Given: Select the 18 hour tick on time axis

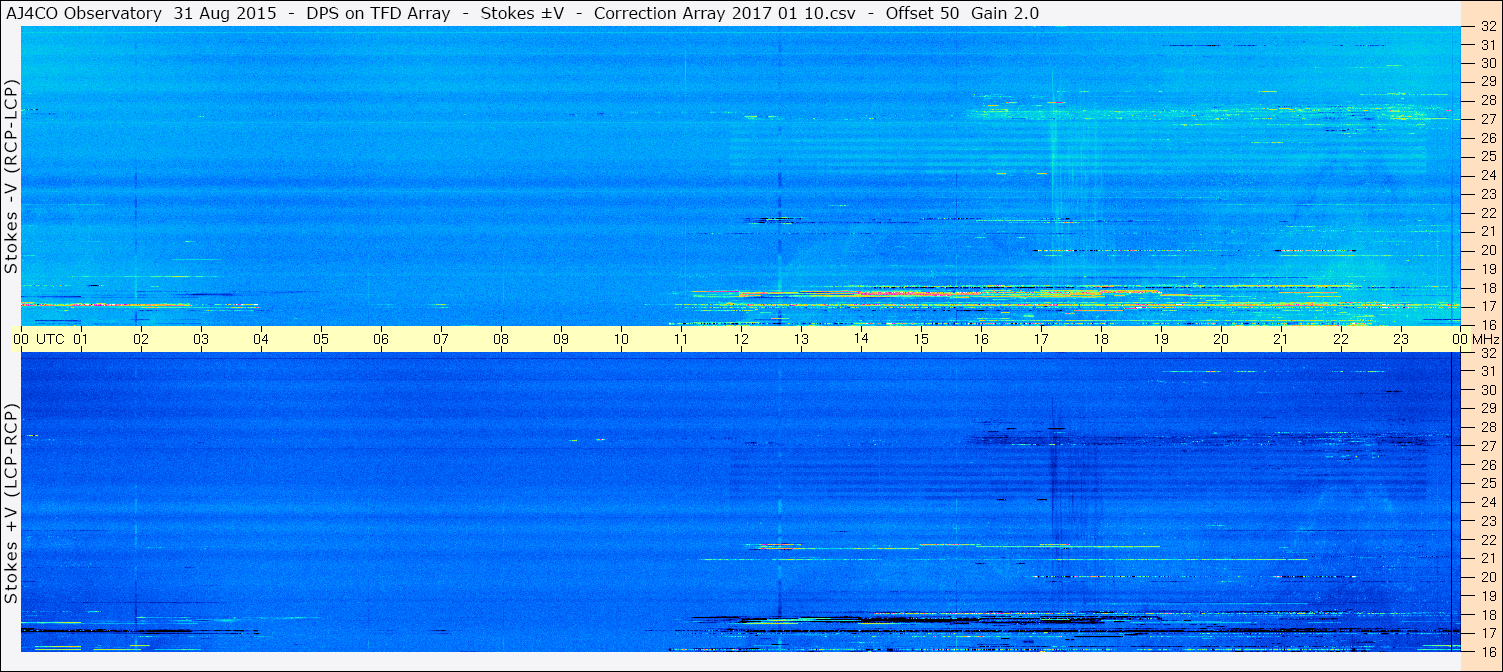Looking at the screenshot, I should coord(1101,339).
